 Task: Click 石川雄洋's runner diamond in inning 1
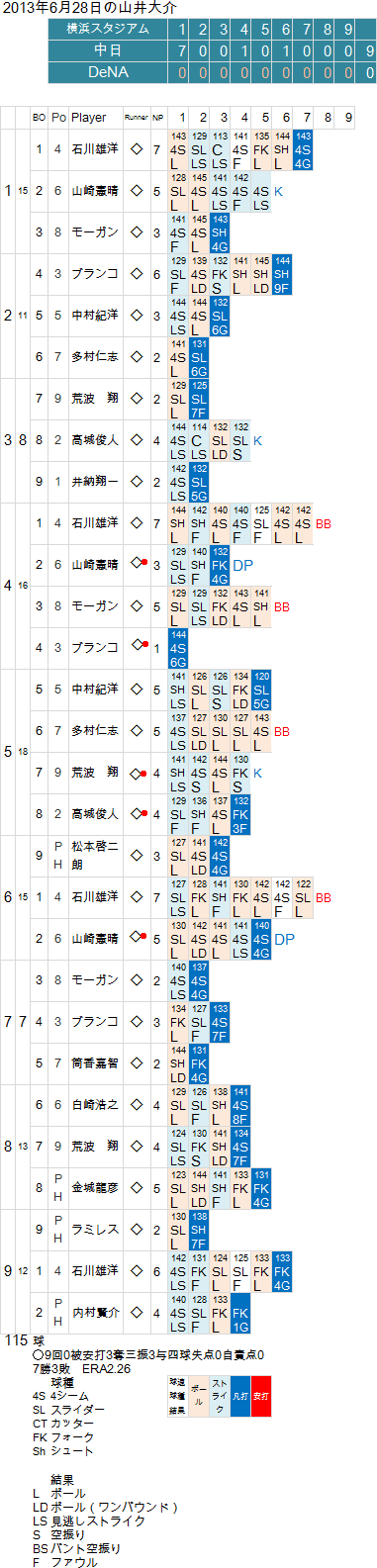tap(137, 149)
